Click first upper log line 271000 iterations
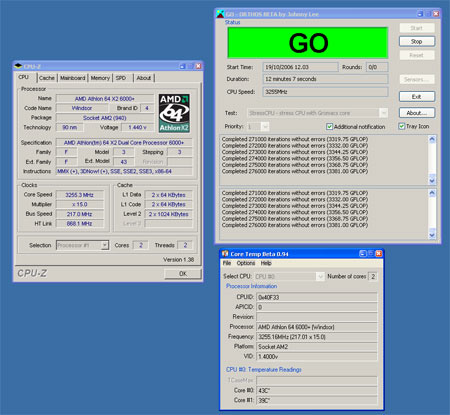 295,139
